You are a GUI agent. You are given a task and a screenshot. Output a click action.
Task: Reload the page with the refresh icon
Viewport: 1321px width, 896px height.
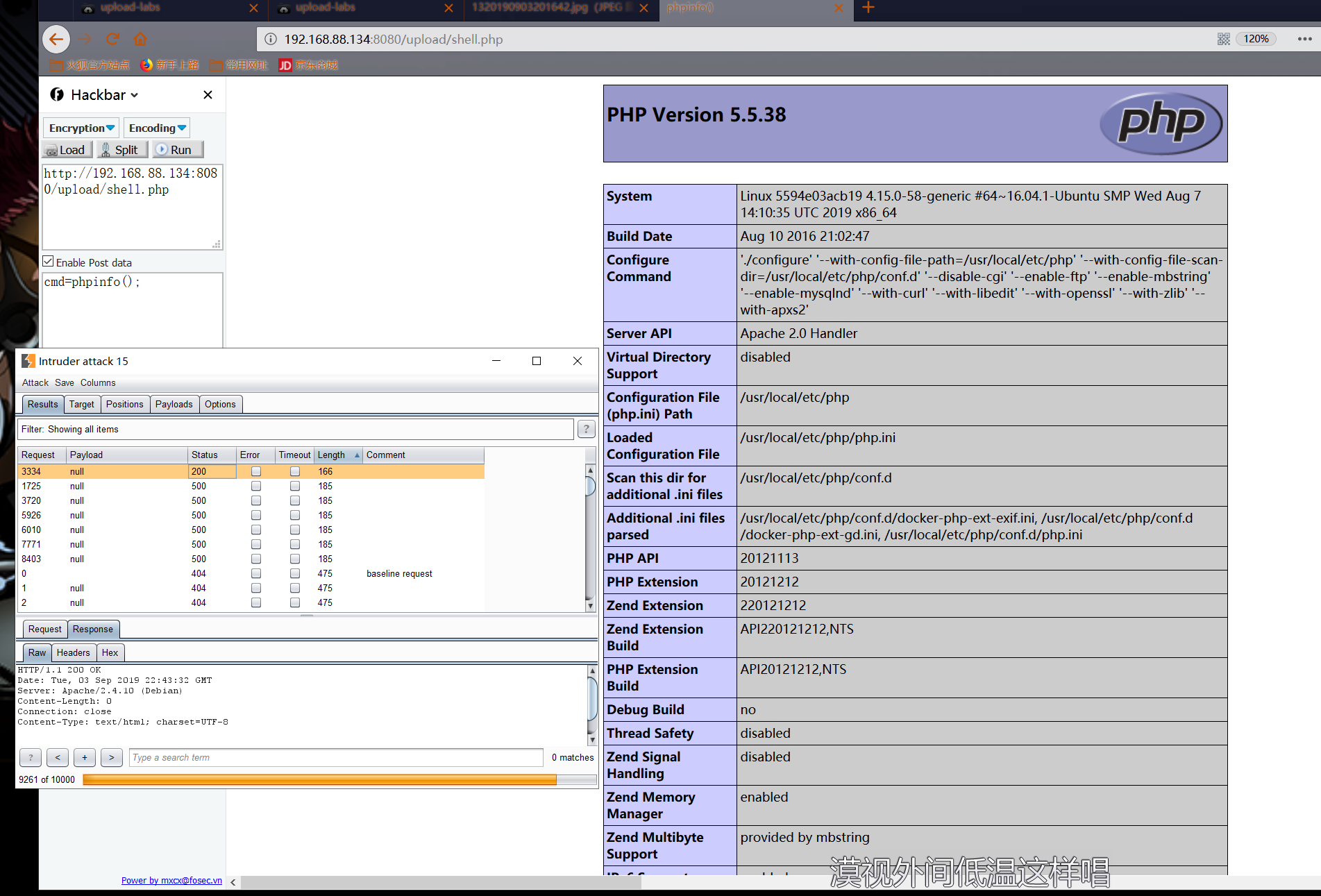point(112,39)
